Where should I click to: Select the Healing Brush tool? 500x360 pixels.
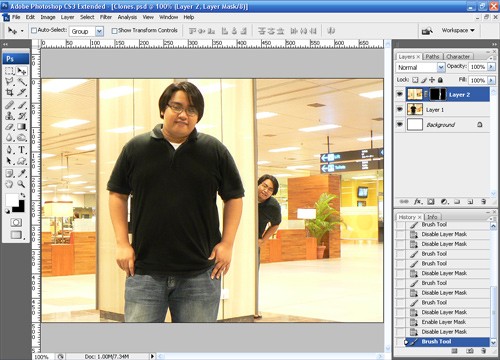click(x=9, y=105)
